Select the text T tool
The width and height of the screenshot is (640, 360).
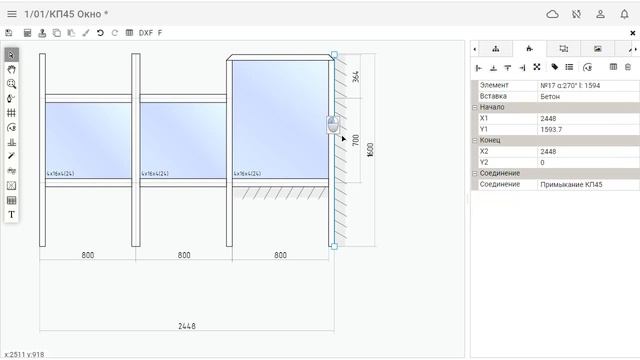click(11, 215)
